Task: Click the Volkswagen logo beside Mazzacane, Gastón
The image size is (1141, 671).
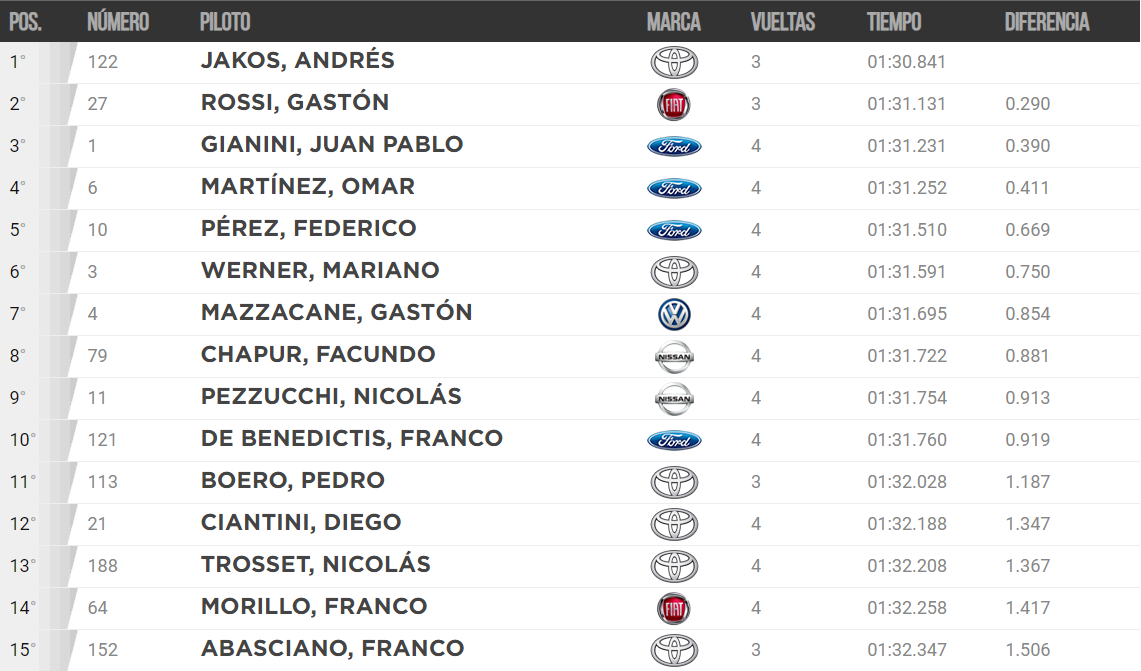Action: [674, 314]
